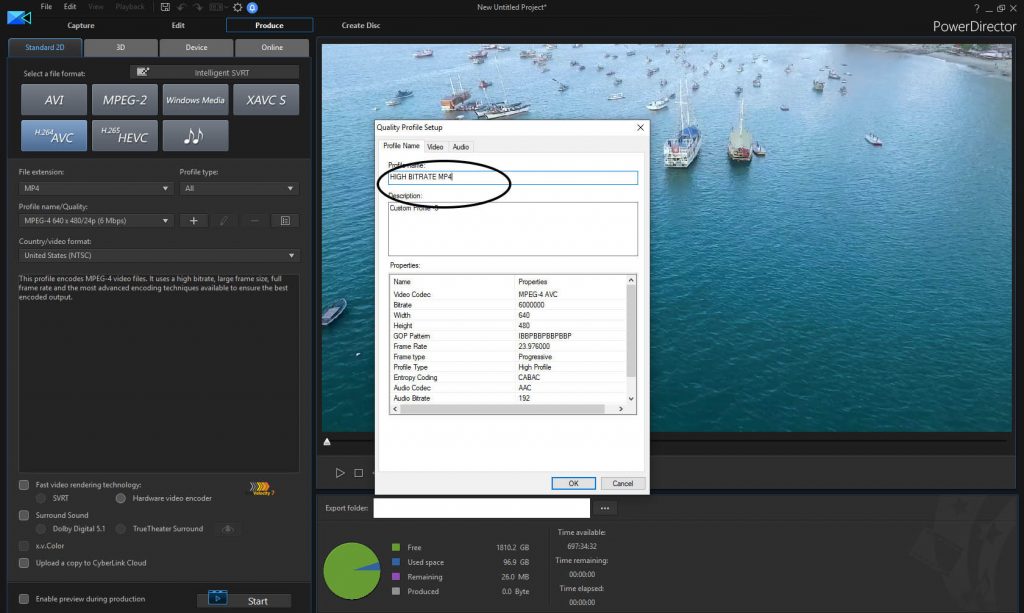This screenshot has width=1024, height=613.
Task: Select the H.265 HEVC file format
Action: click(x=125, y=136)
